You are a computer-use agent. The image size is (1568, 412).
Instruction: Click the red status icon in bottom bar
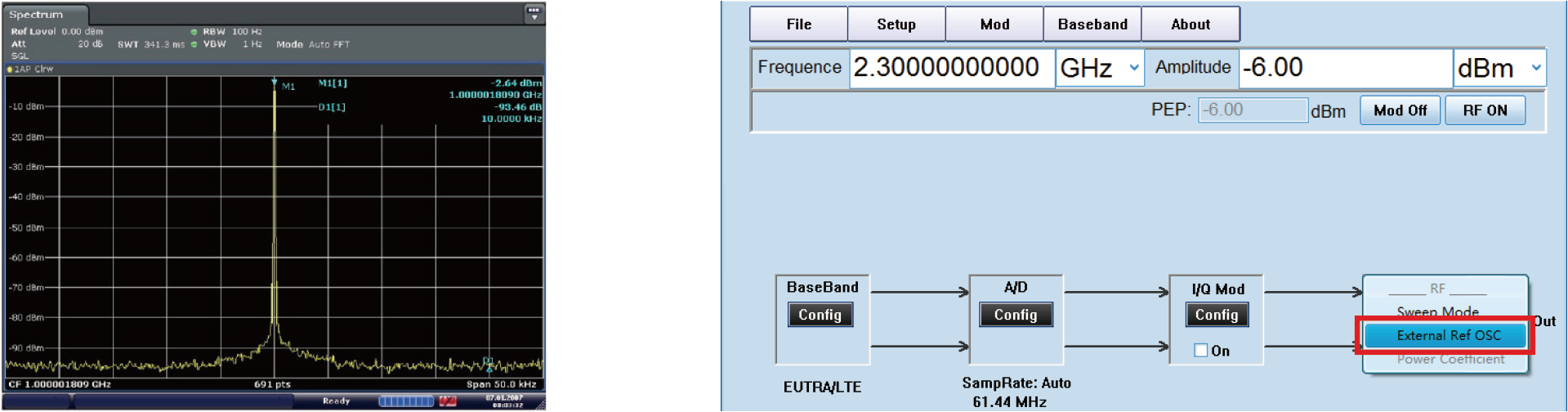(x=448, y=401)
